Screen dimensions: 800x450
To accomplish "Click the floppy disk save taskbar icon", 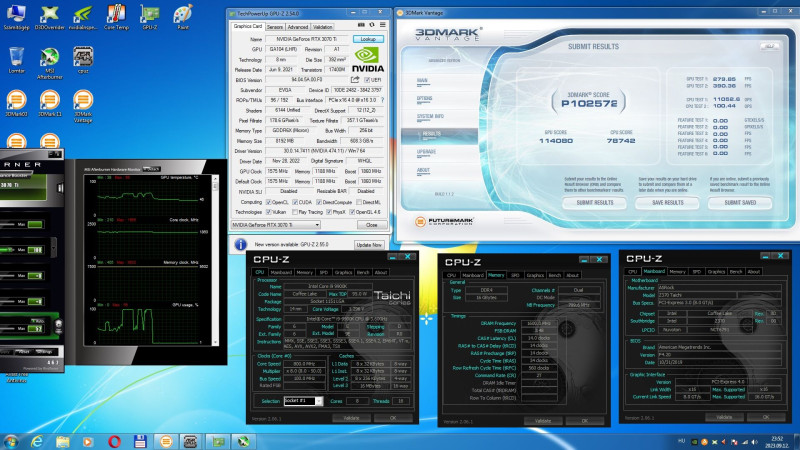I will (x=140, y=441).
